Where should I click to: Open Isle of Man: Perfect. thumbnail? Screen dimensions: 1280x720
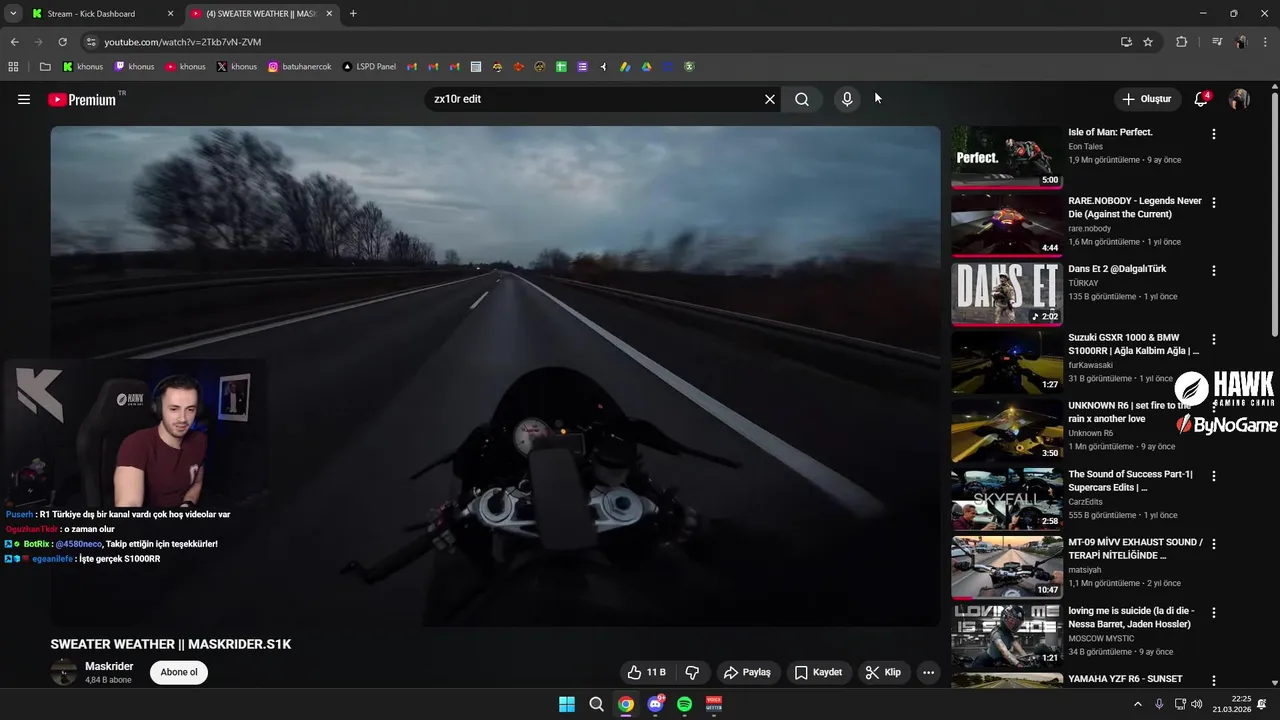[x=1007, y=156]
